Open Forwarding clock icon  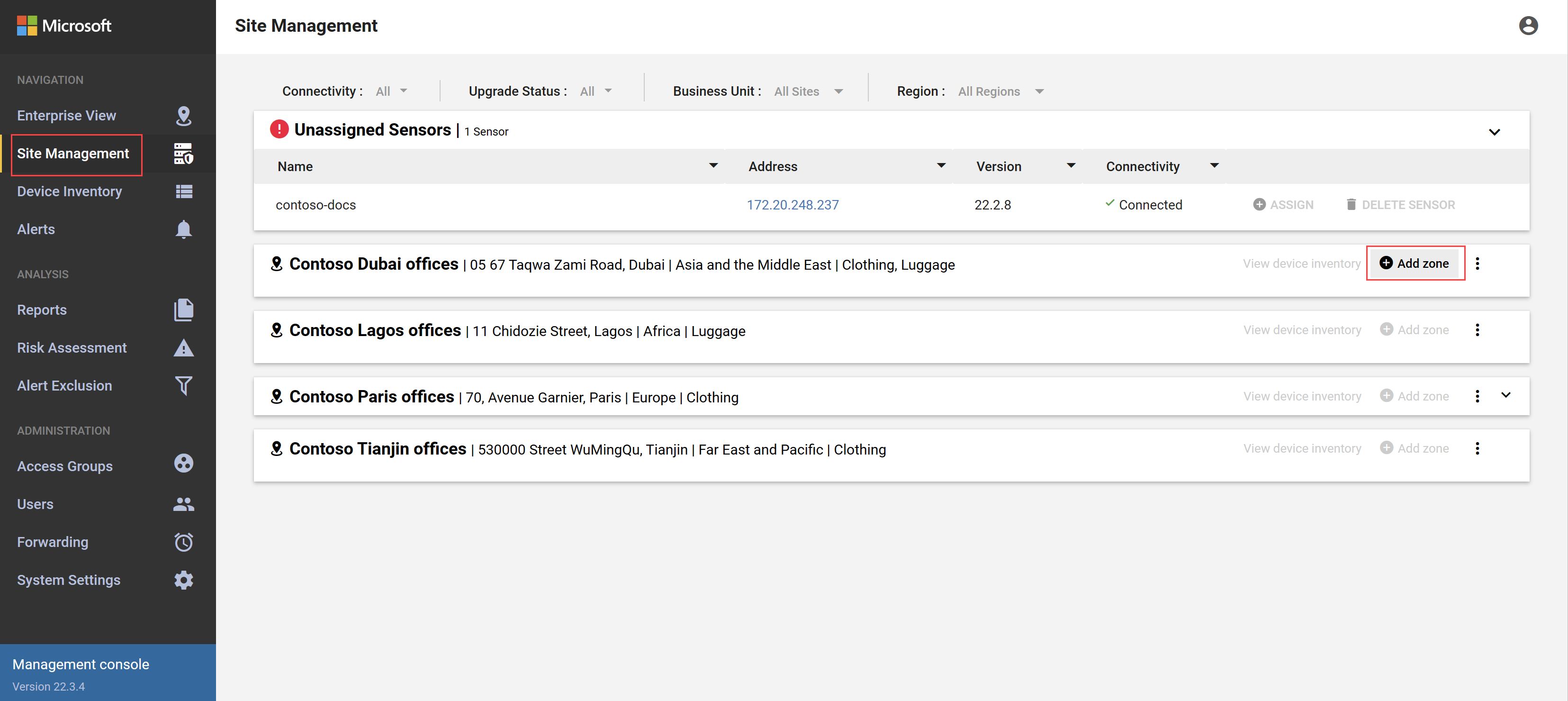(x=183, y=542)
